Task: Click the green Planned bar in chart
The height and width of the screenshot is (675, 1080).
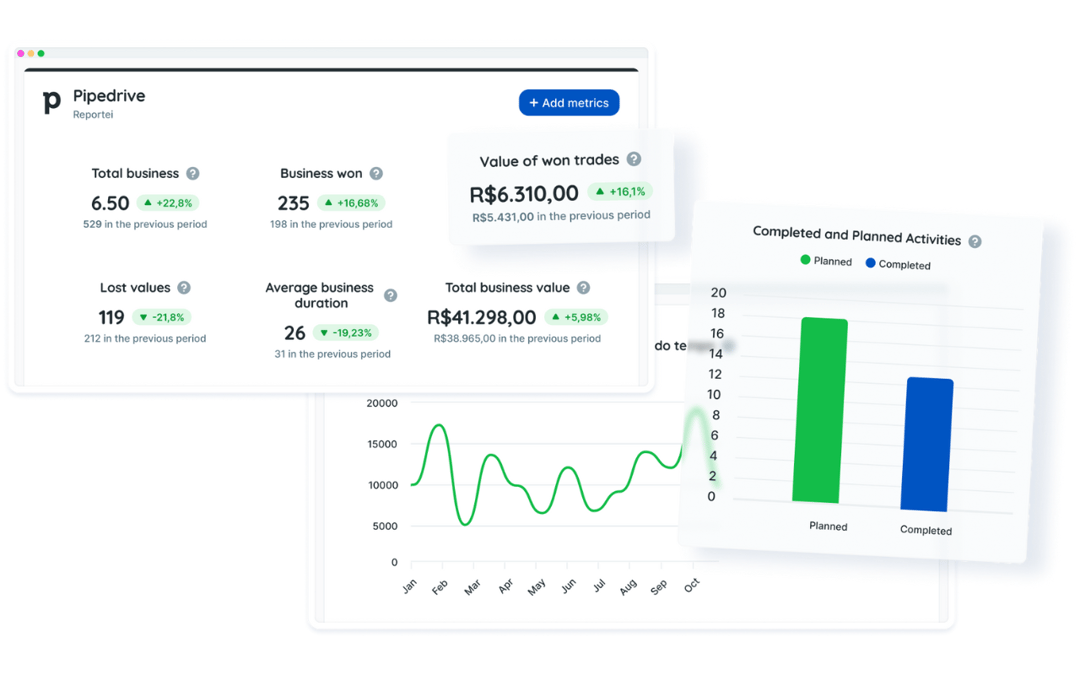Action: [x=820, y=411]
